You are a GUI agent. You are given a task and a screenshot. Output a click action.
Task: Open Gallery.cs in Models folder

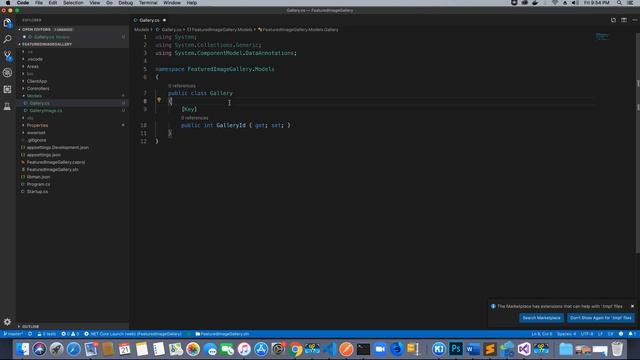click(x=39, y=103)
